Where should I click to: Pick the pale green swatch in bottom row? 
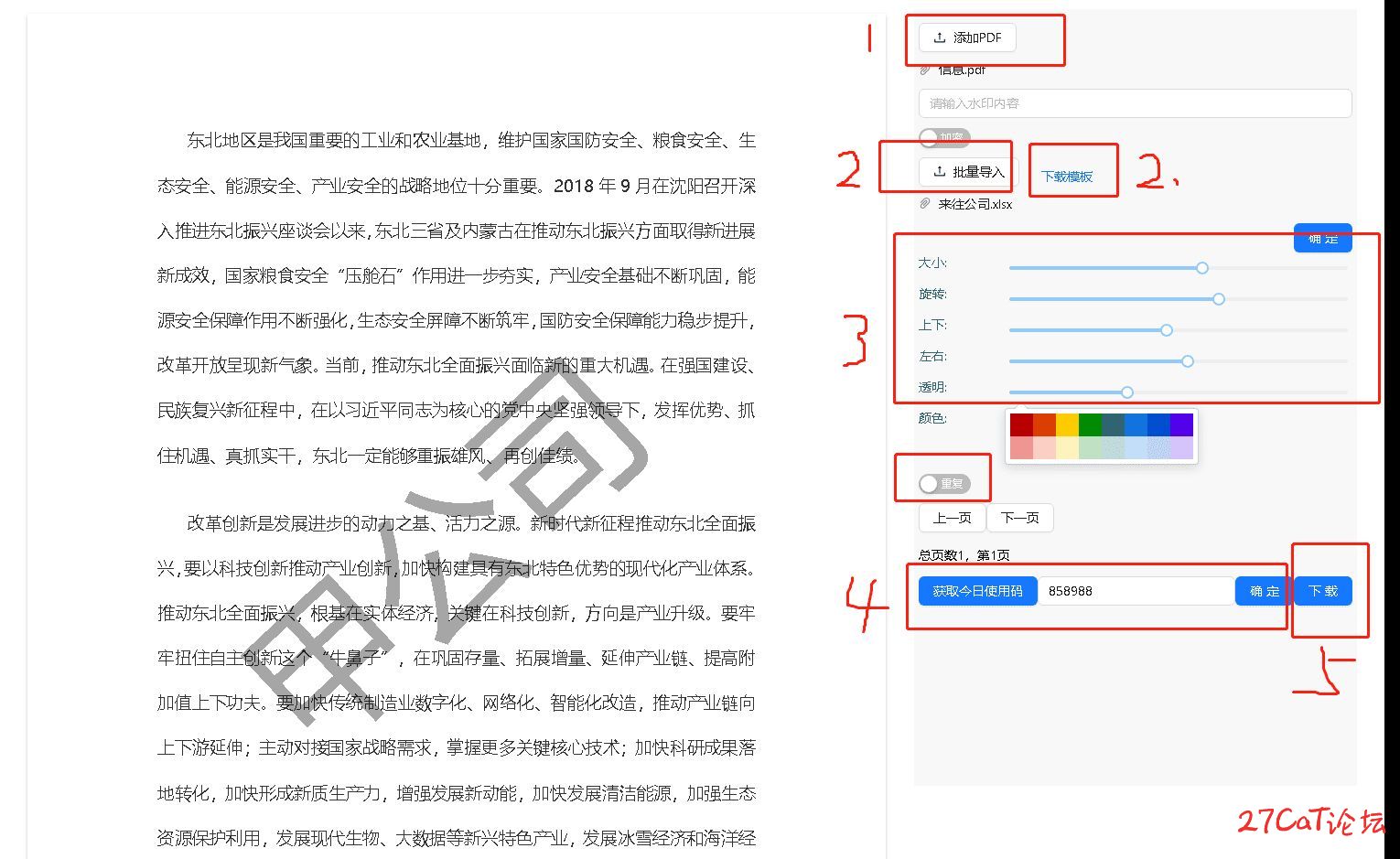(1090, 447)
